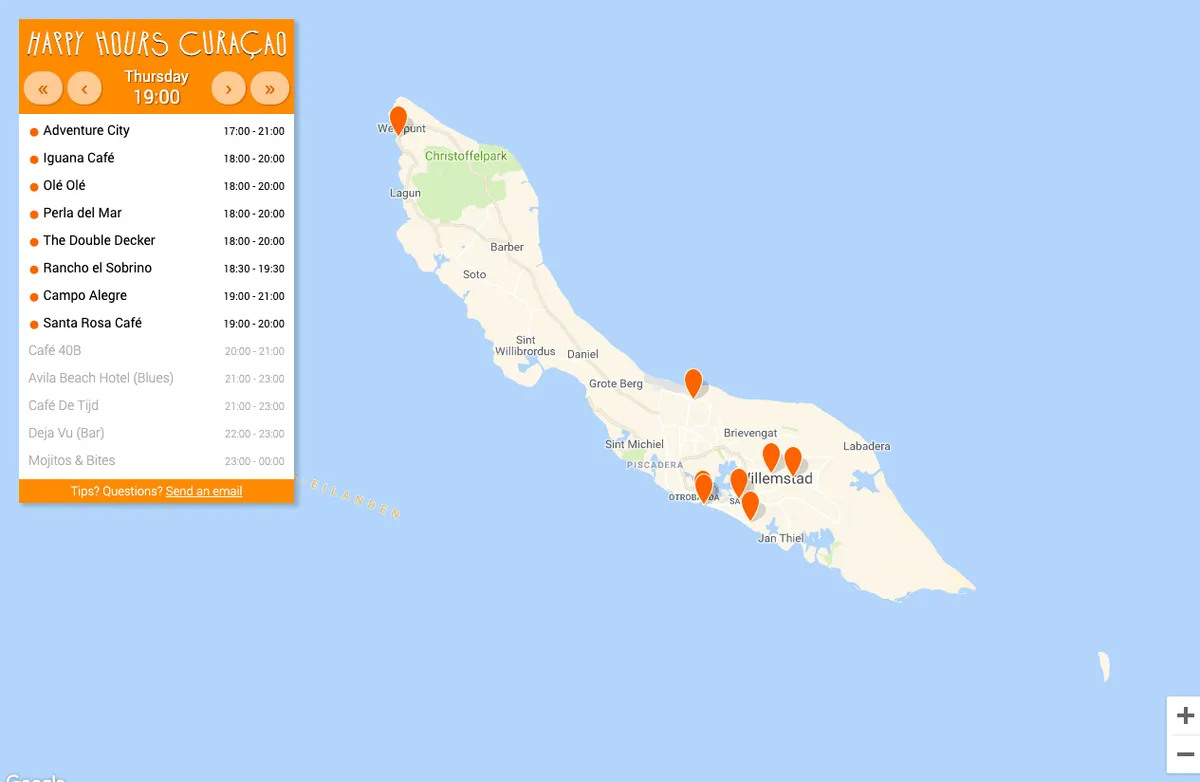Open Mojitos & Bites listing
The height and width of the screenshot is (782, 1200).
(x=157, y=461)
